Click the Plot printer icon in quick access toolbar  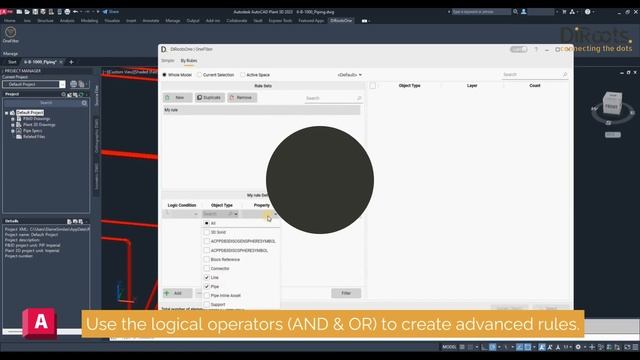click(67, 12)
